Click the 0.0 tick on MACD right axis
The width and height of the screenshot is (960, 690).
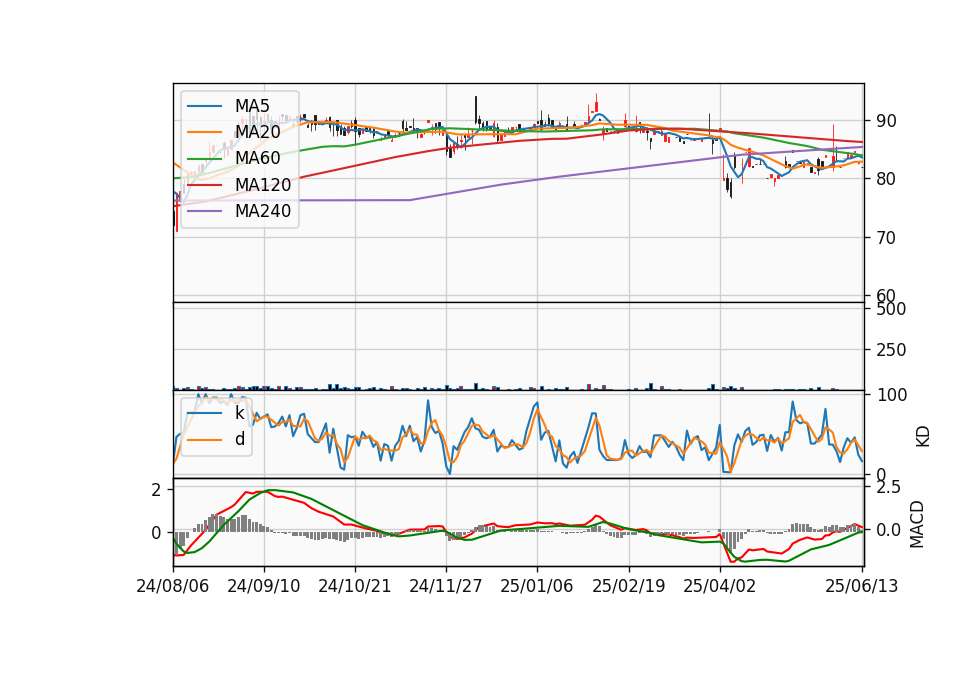tap(888, 530)
